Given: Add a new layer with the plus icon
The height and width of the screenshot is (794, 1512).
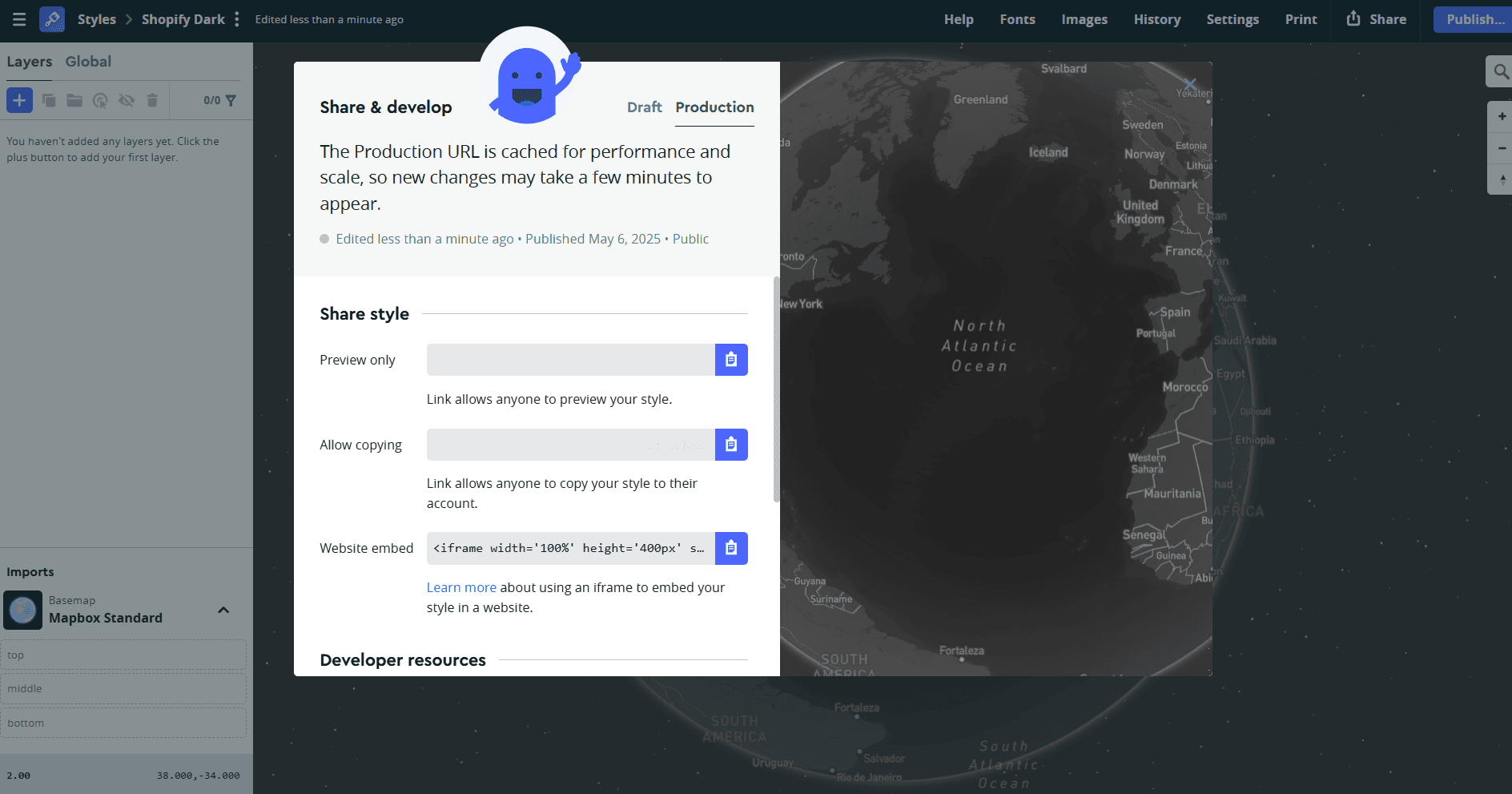Looking at the screenshot, I should (x=19, y=100).
